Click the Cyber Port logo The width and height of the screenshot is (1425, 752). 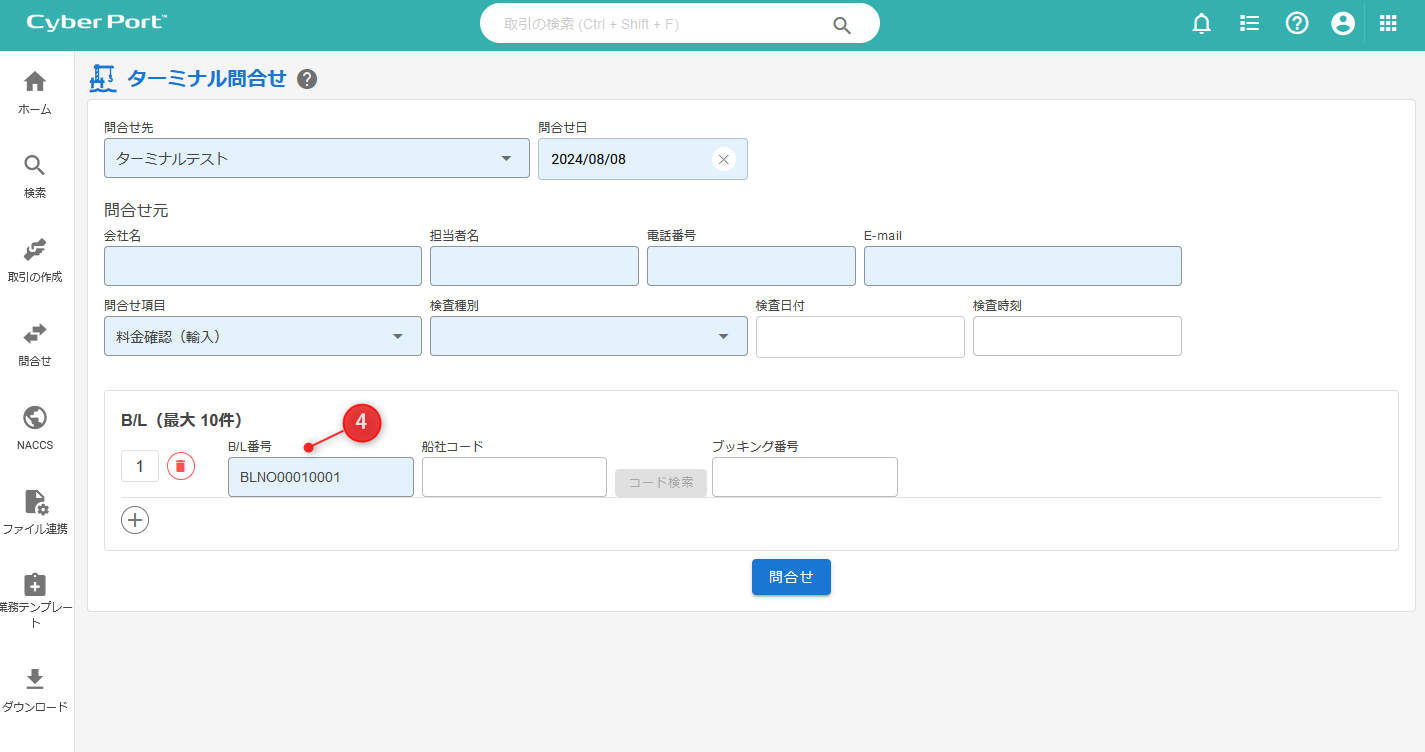coord(97,23)
